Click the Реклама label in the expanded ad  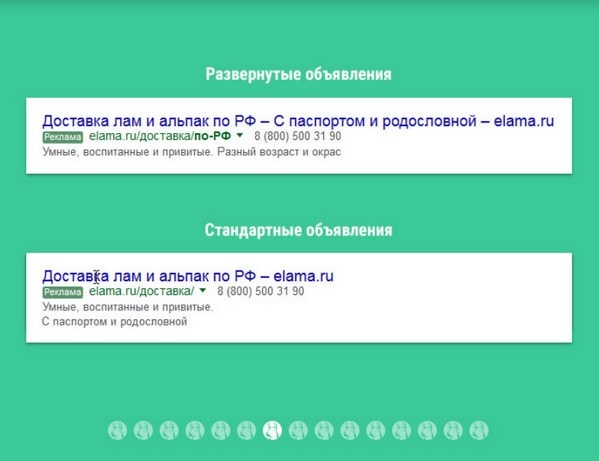62,137
